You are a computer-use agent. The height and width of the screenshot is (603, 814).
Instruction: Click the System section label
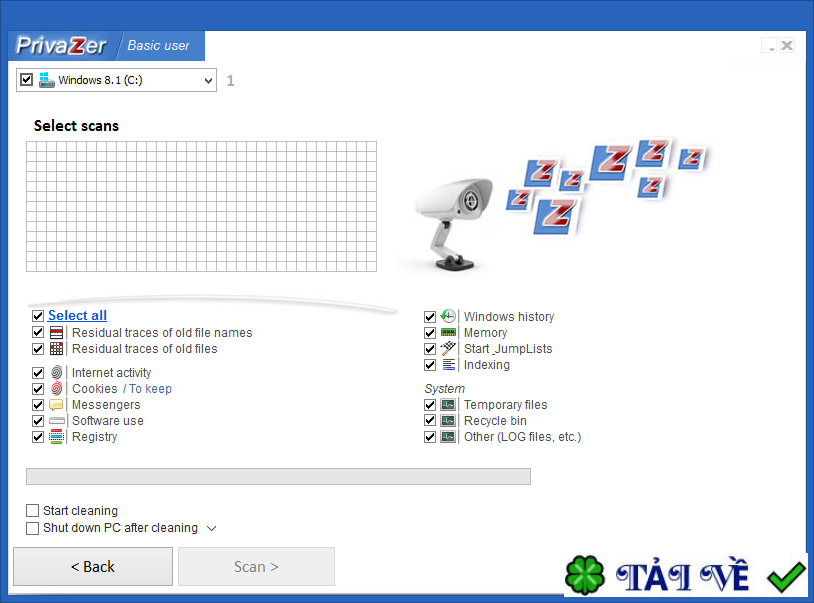pyautogui.click(x=444, y=389)
